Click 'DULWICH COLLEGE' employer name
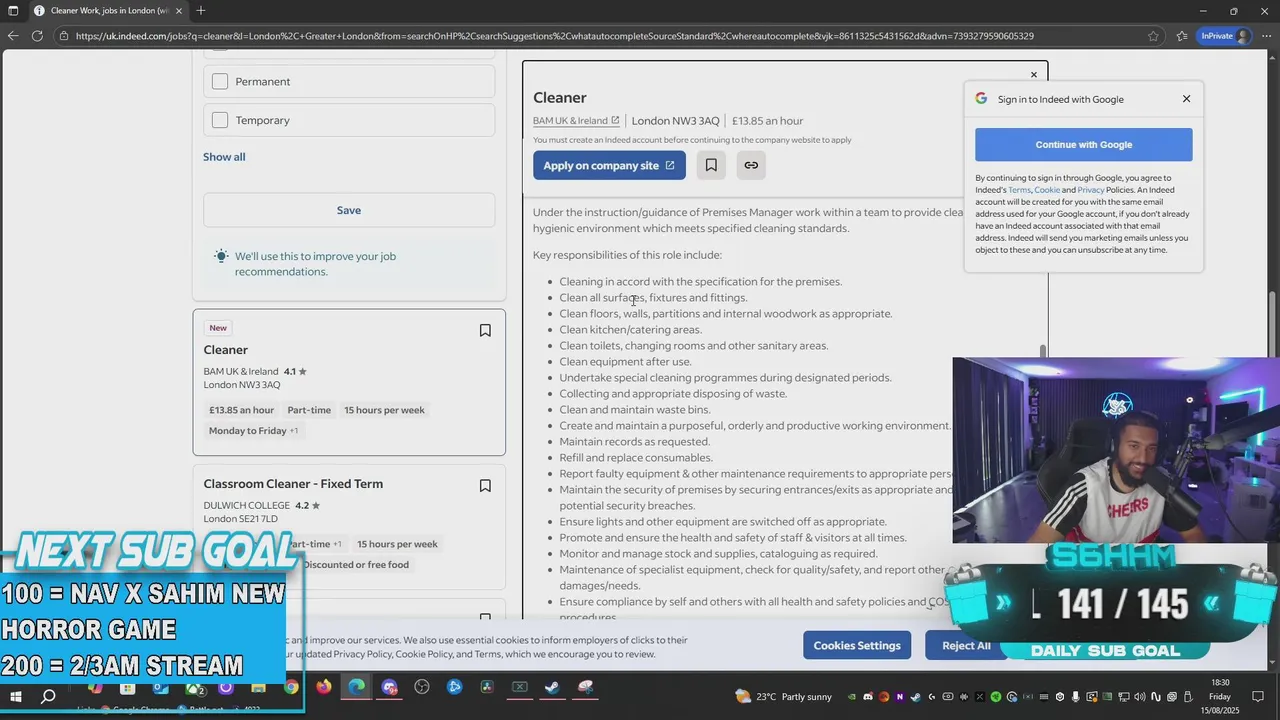 click(247, 506)
